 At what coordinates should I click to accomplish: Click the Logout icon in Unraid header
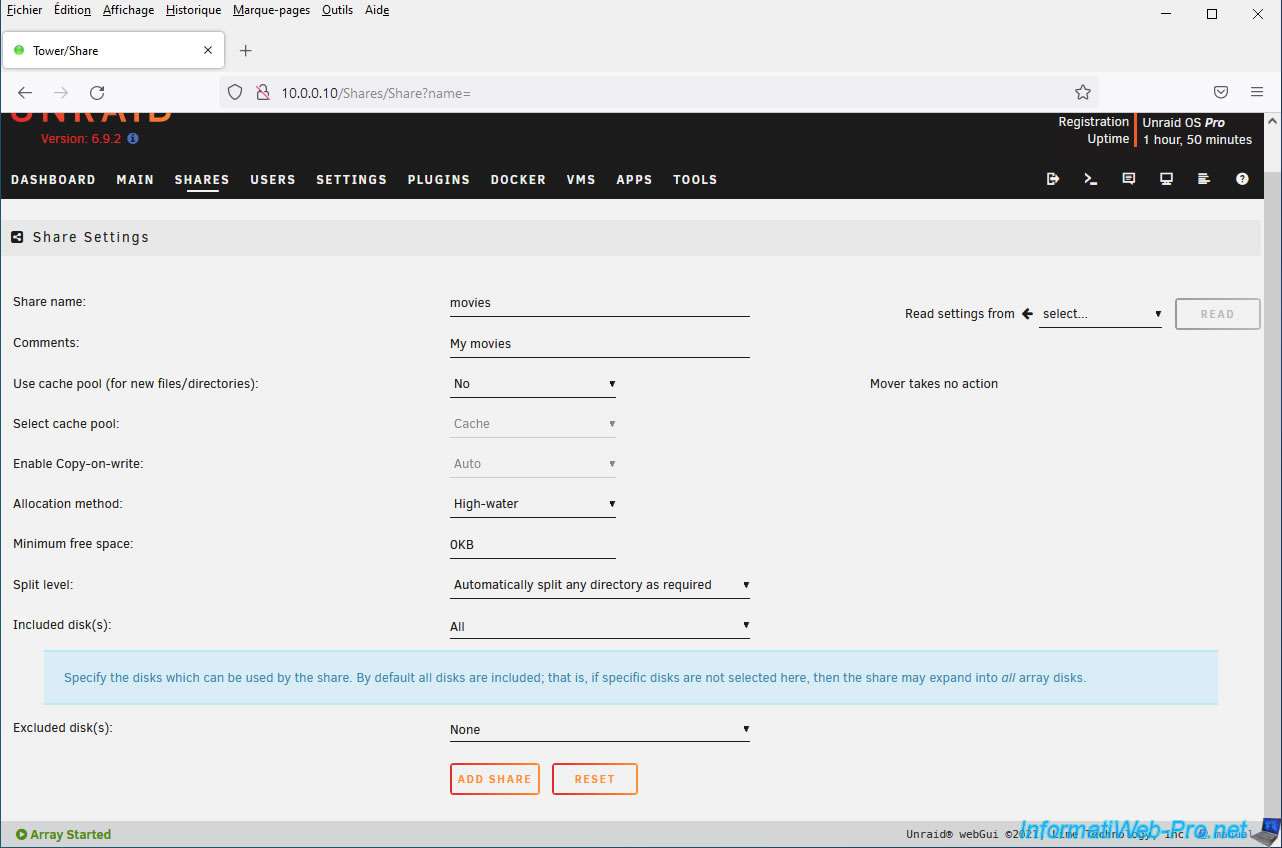[x=1053, y=179]
